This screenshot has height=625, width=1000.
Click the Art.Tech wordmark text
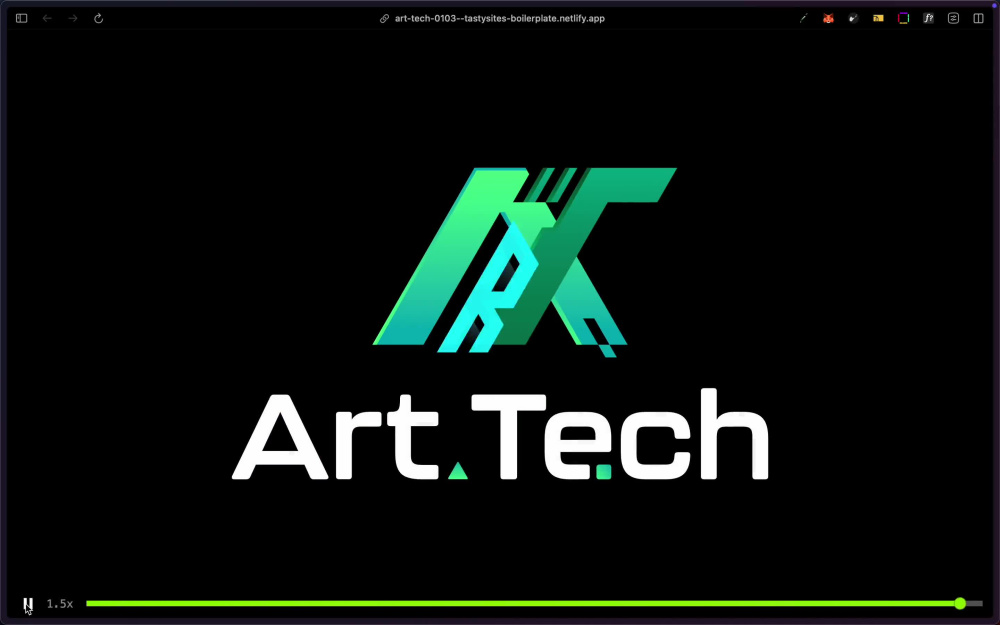pyautogui.click(x=500, y=435)
